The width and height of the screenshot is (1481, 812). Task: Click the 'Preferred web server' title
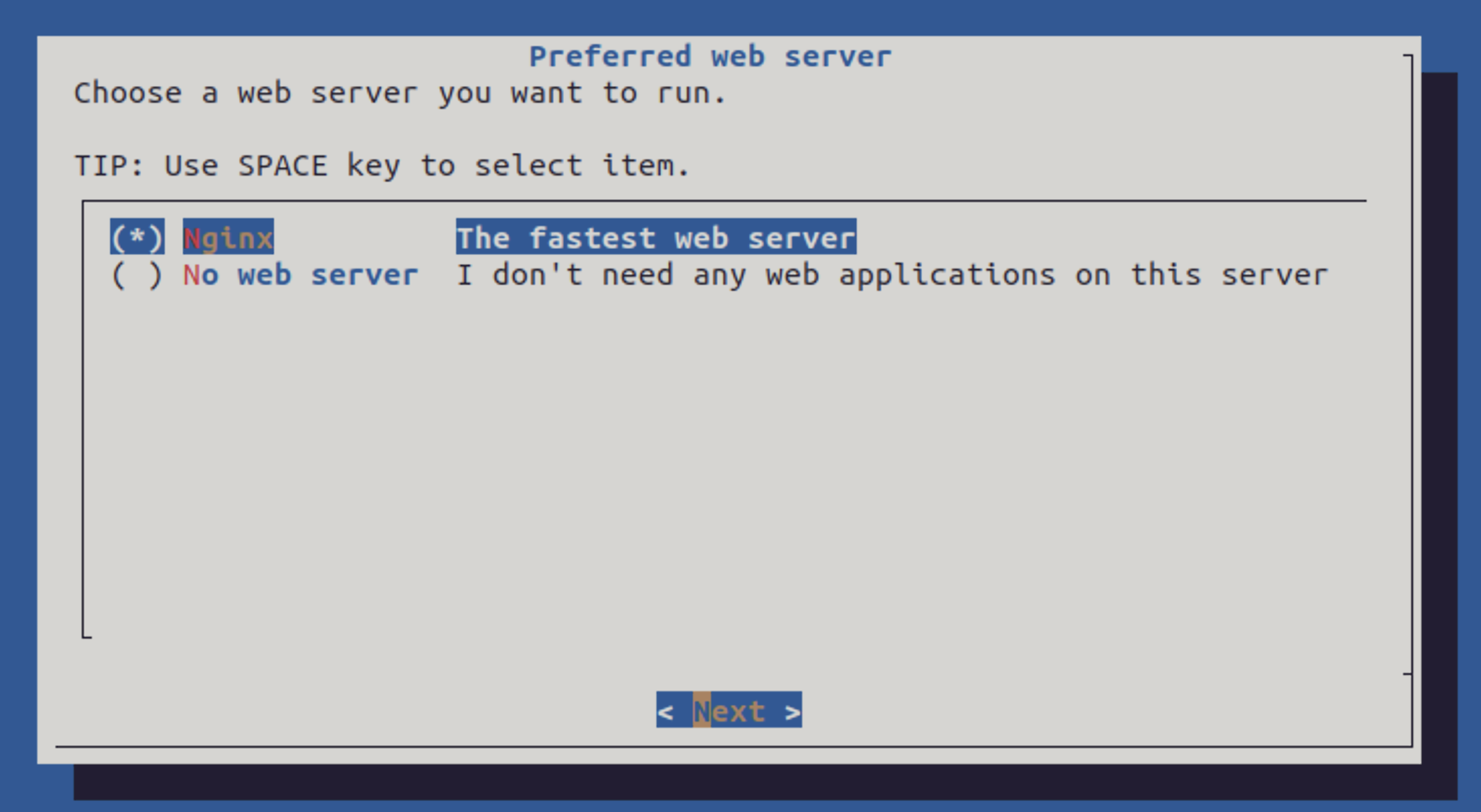point(710,57)
